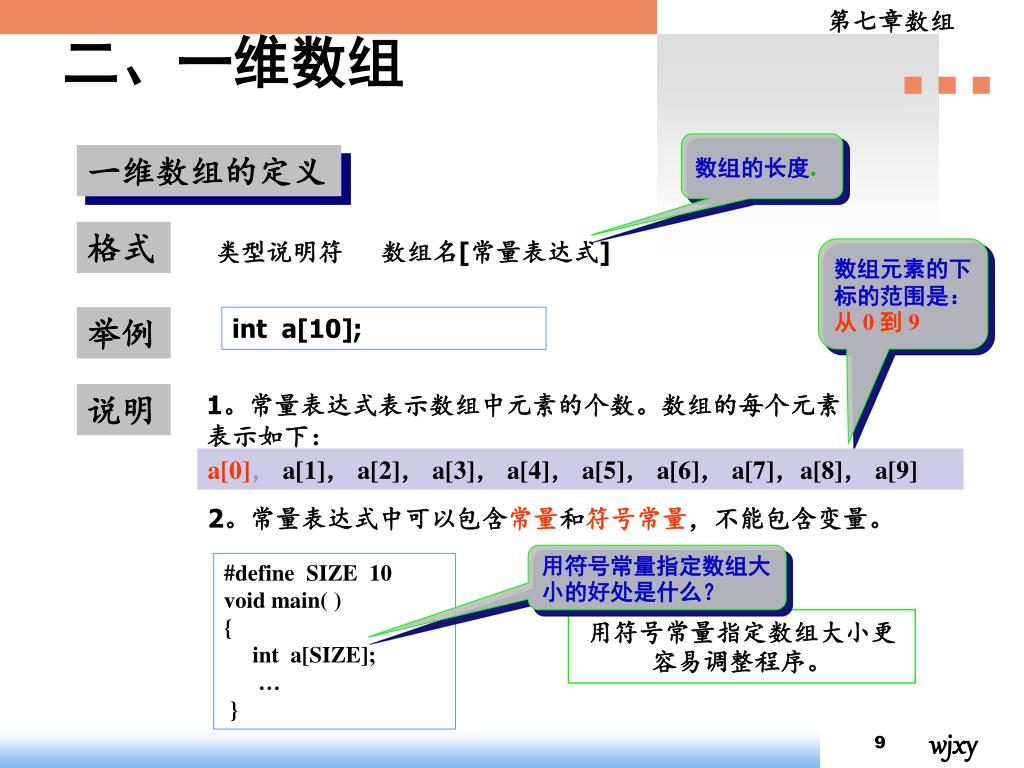
Task: Click the question callout 用符号常量指定数组大小的好处是什么?
Action: [x=656, y=579]
